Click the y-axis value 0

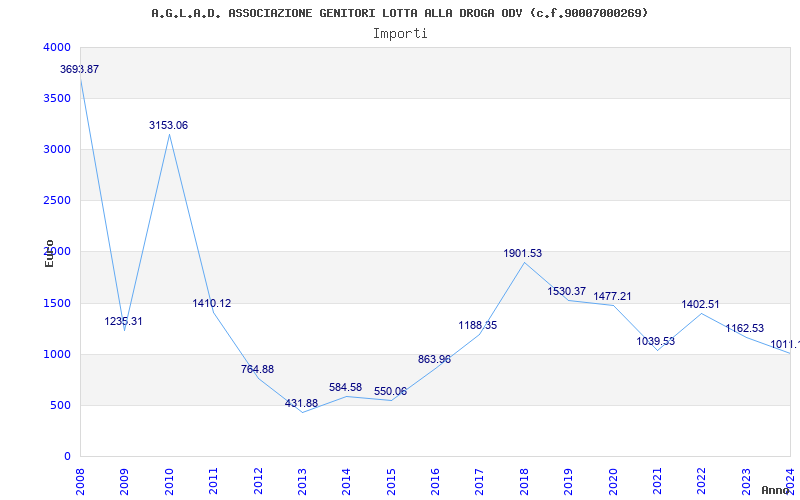click(x=67, y=457)
